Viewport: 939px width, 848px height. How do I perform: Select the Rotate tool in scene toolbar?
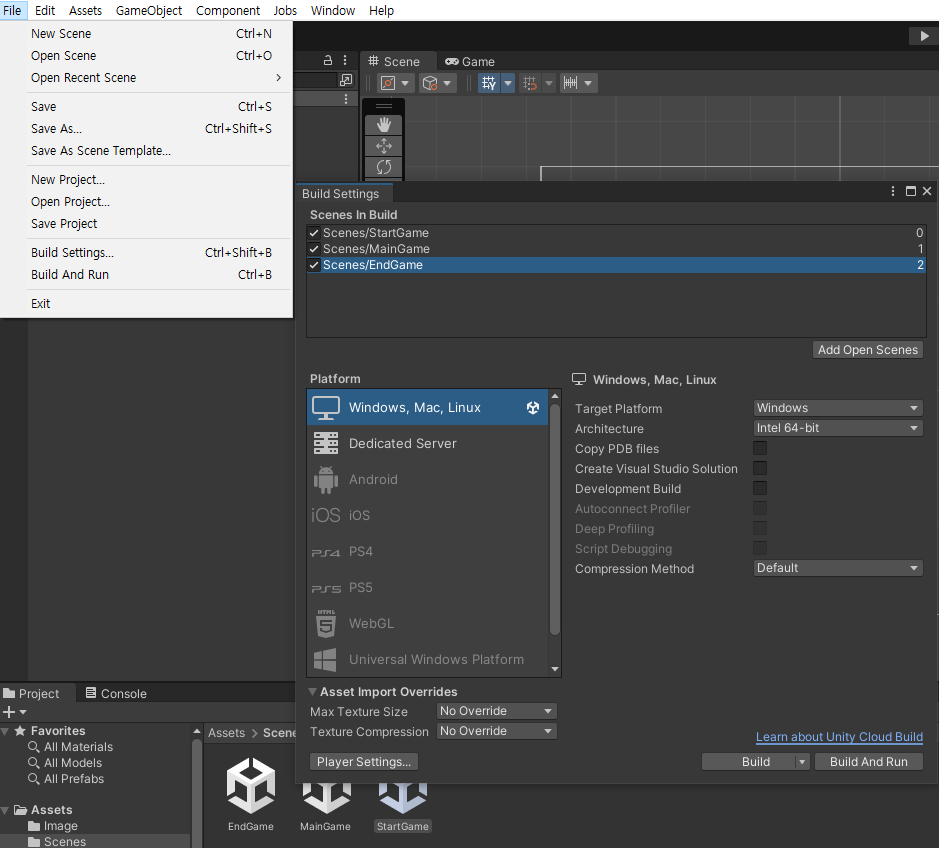(384, 167)
